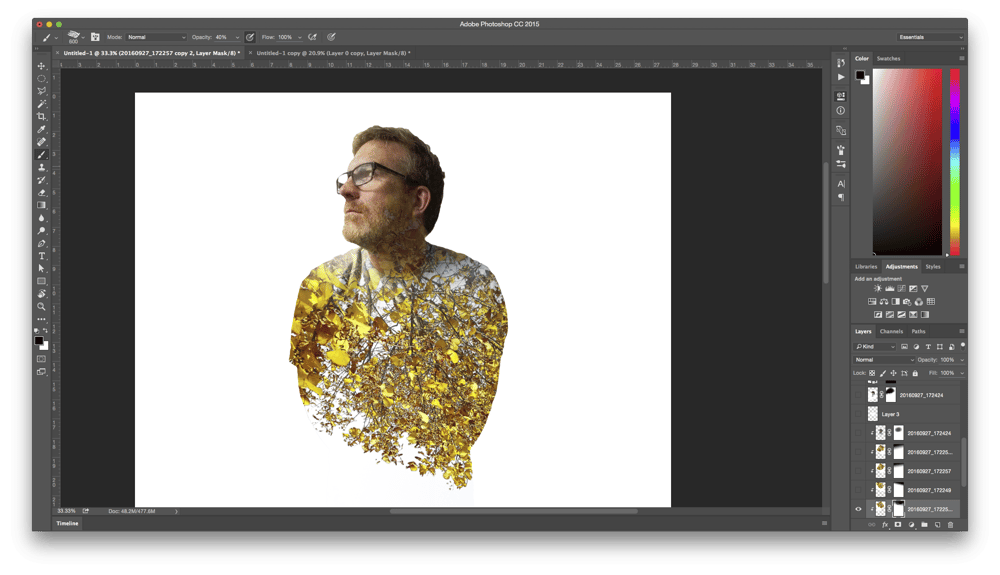Select the Gradient tool

[x=41, y=205]
